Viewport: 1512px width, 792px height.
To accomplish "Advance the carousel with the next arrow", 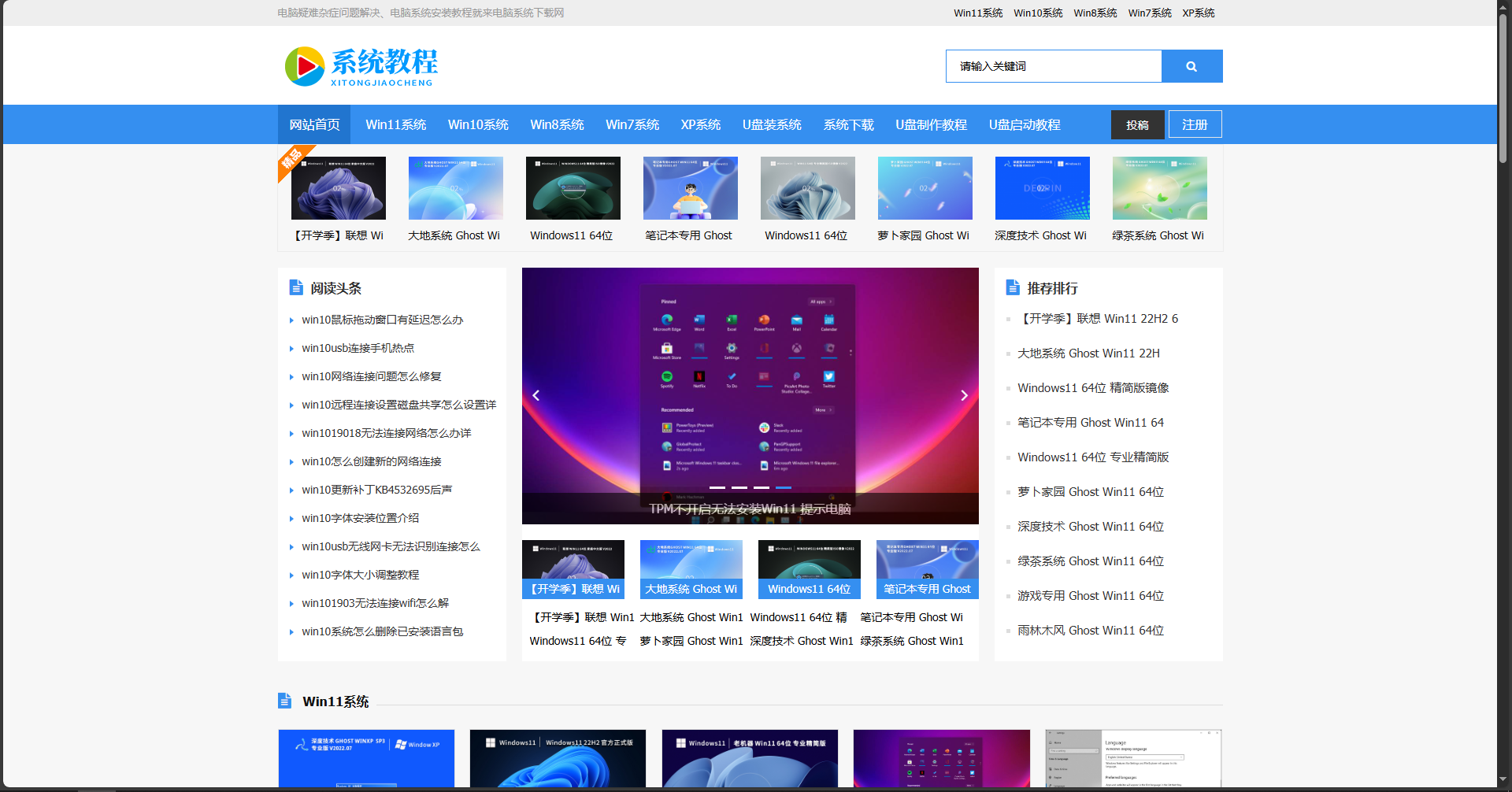I will click(964, 396).
